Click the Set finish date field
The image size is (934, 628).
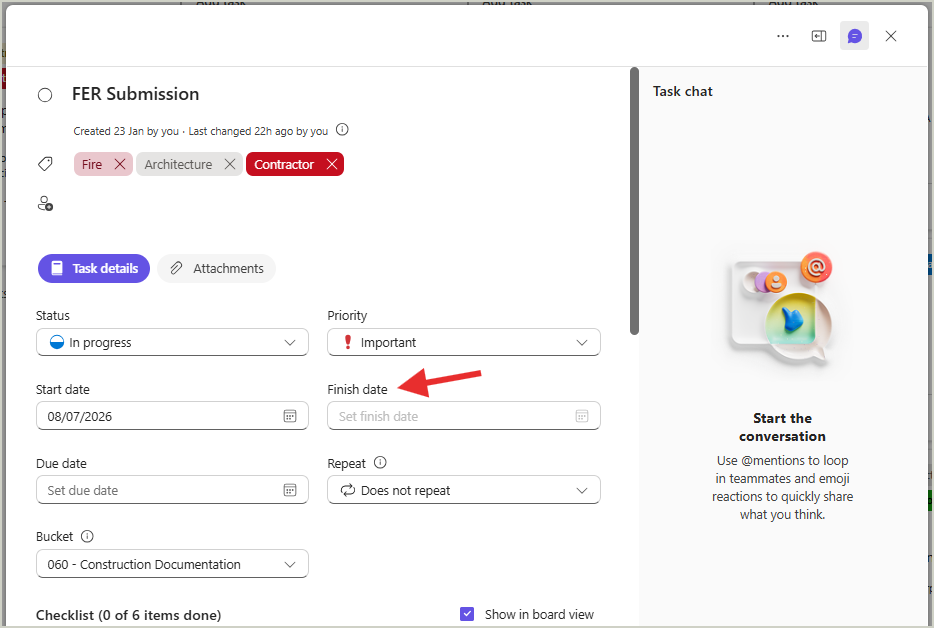pyautogui.click(x=463, y=416)
